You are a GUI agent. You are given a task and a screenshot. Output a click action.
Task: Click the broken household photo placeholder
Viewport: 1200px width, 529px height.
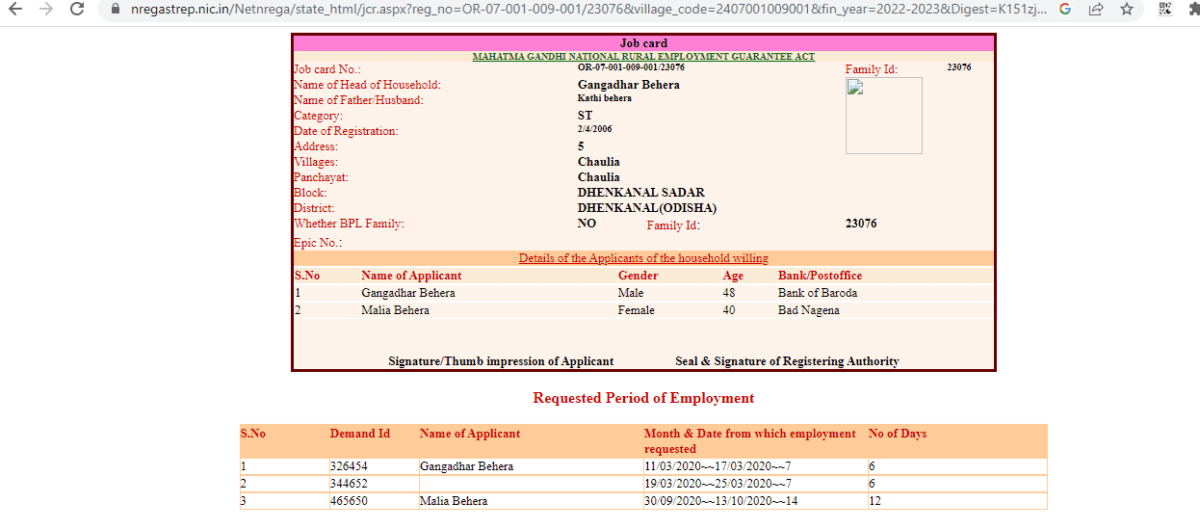point(883,116)
